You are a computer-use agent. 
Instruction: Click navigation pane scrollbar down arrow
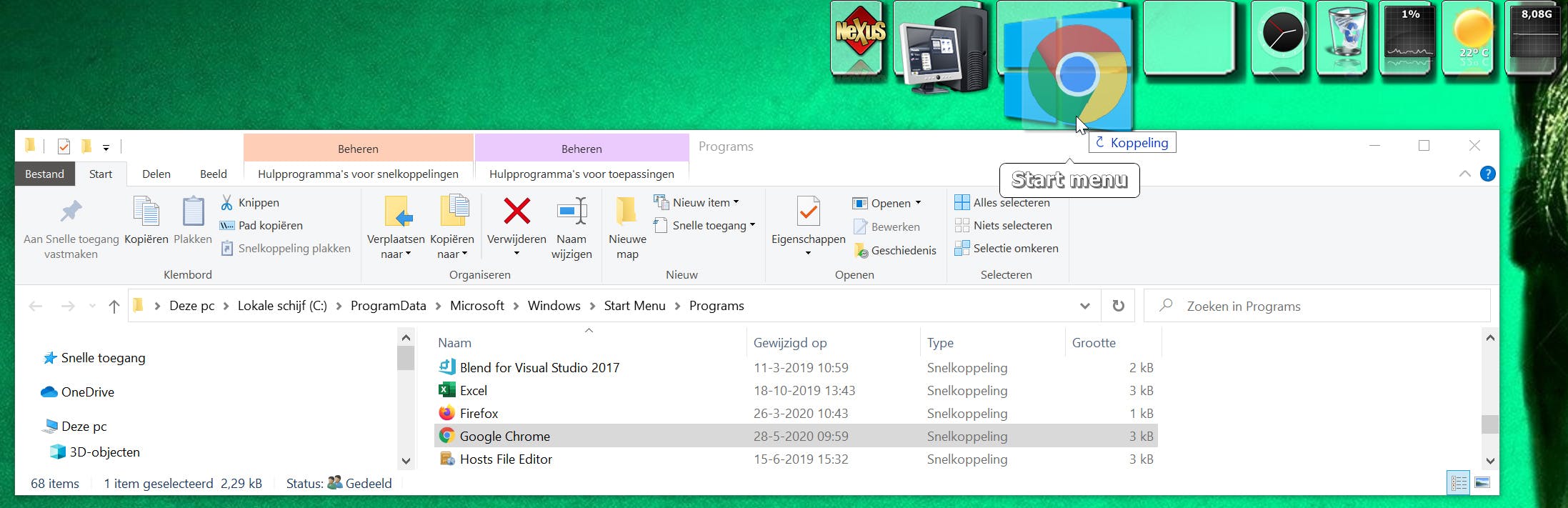click(x=406, y=461)
